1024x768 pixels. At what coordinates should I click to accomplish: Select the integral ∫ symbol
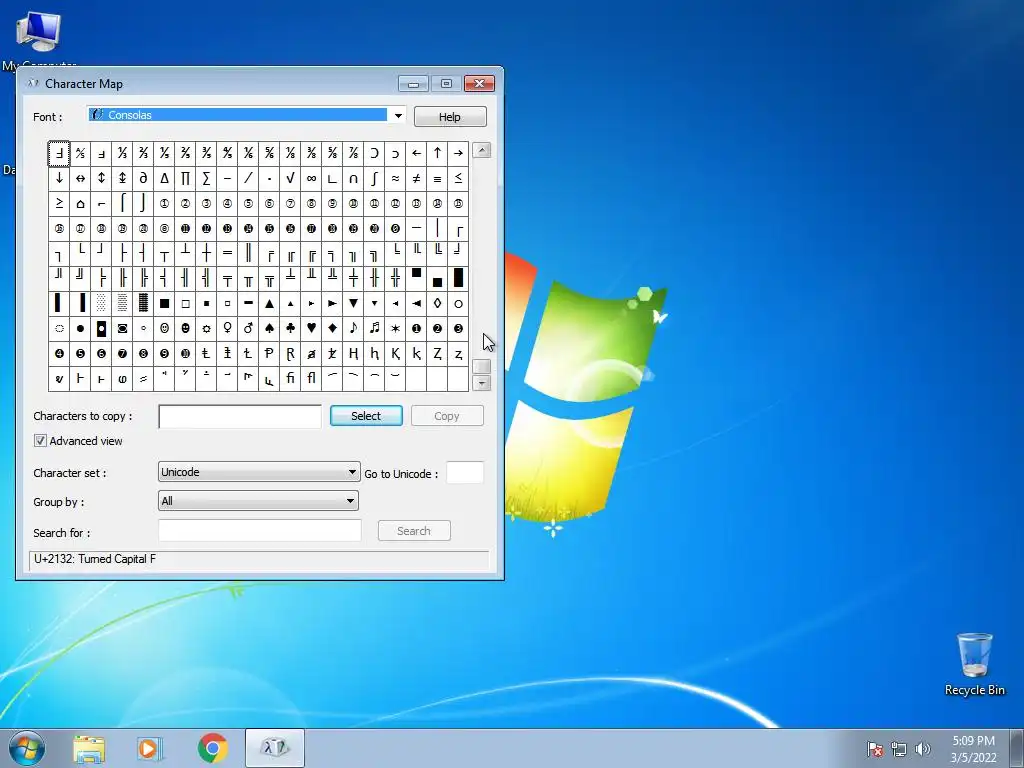pyautogui.click(x=374, y=178)
